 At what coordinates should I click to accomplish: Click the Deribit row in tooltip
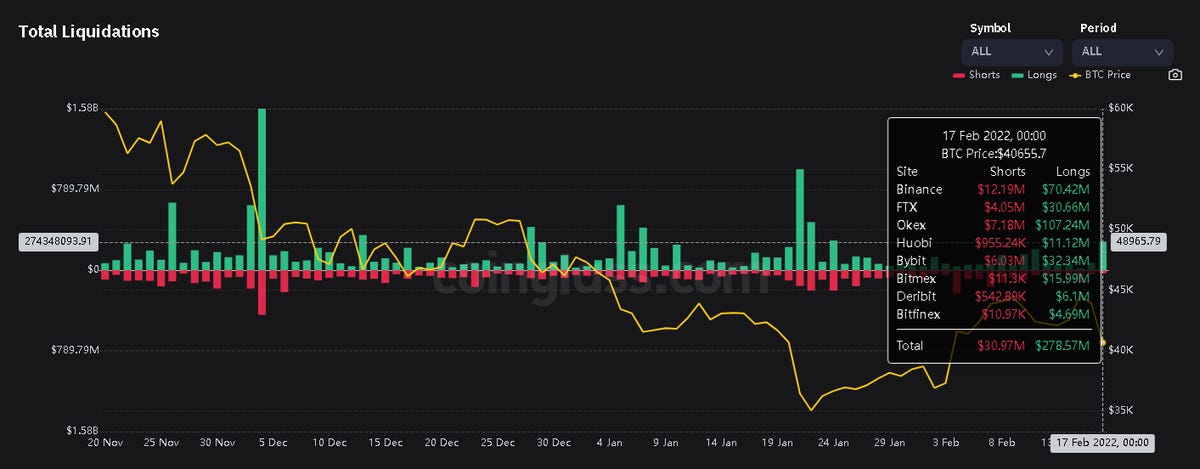coord(993,297)
